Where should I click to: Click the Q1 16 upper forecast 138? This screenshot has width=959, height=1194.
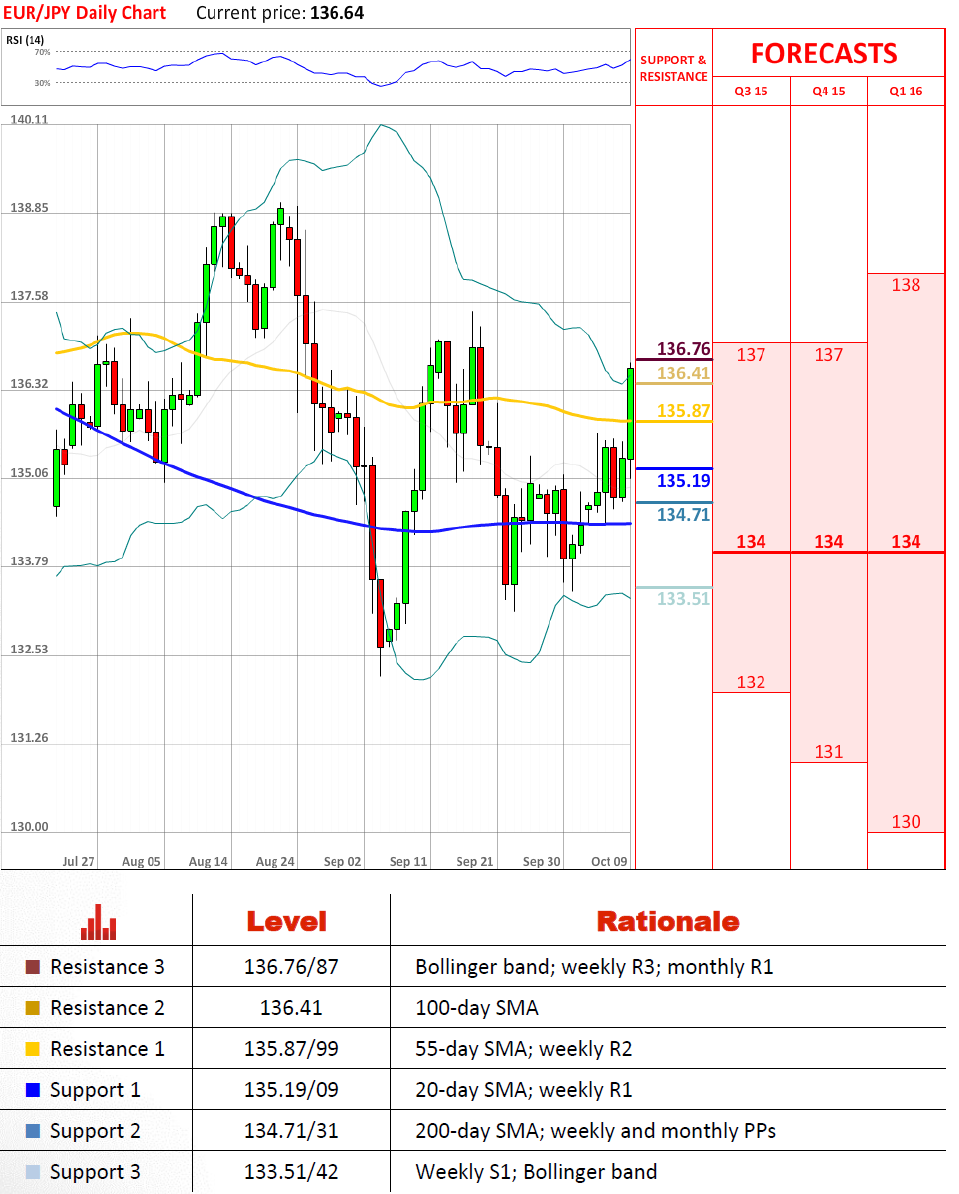(x=906, y=285)
